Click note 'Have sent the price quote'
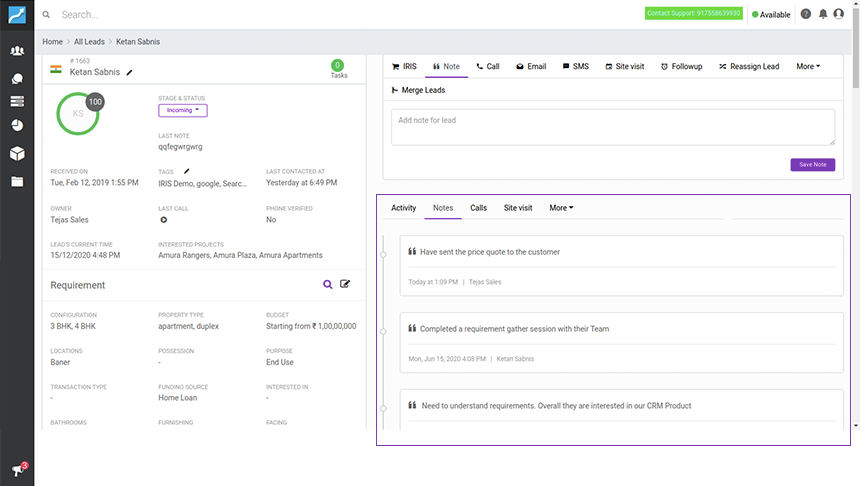 pyautogui.click(x=490, y=252)
